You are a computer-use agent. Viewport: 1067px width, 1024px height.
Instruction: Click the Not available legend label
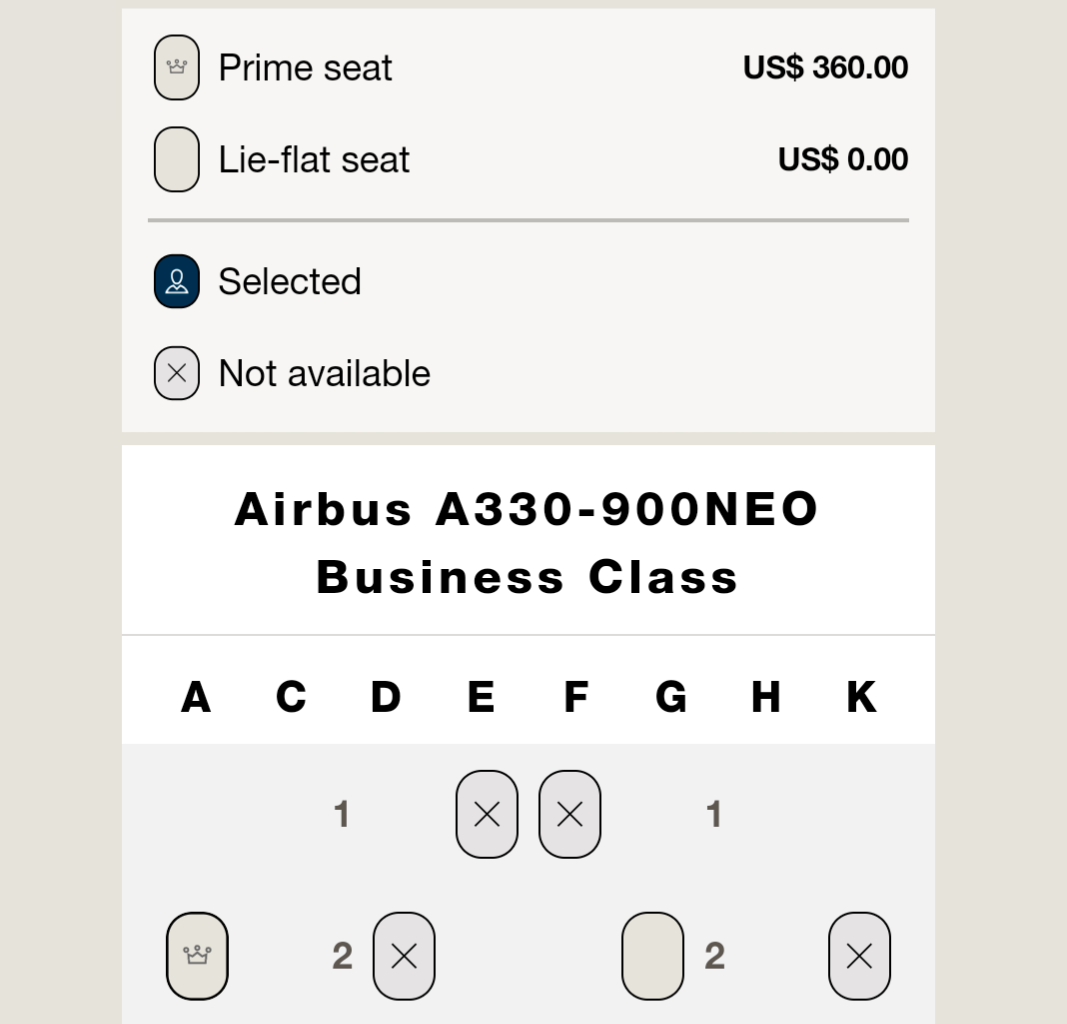click(325, 374)
